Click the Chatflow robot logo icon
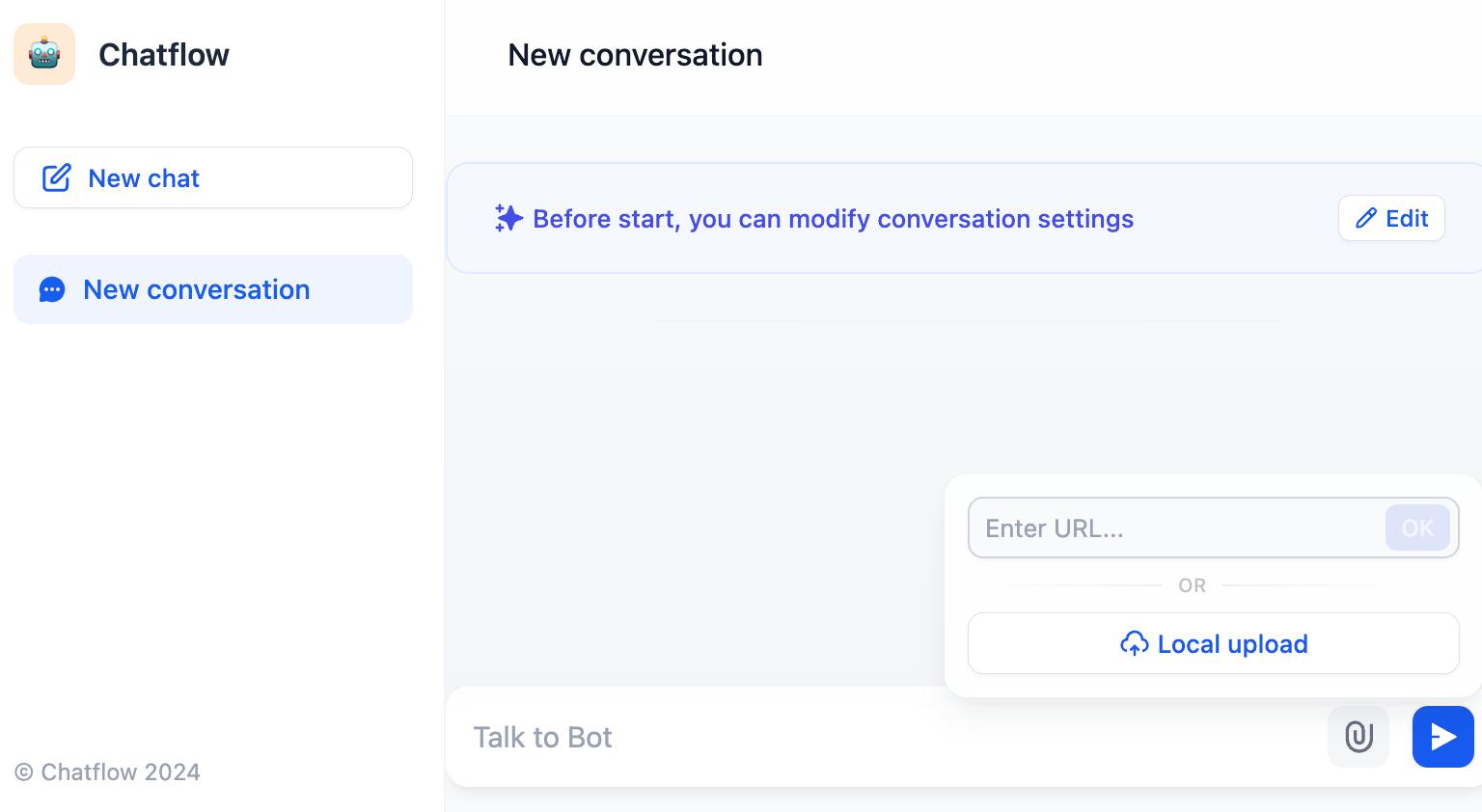This screenshot has height=812, width=1482. tap(44, 54)
